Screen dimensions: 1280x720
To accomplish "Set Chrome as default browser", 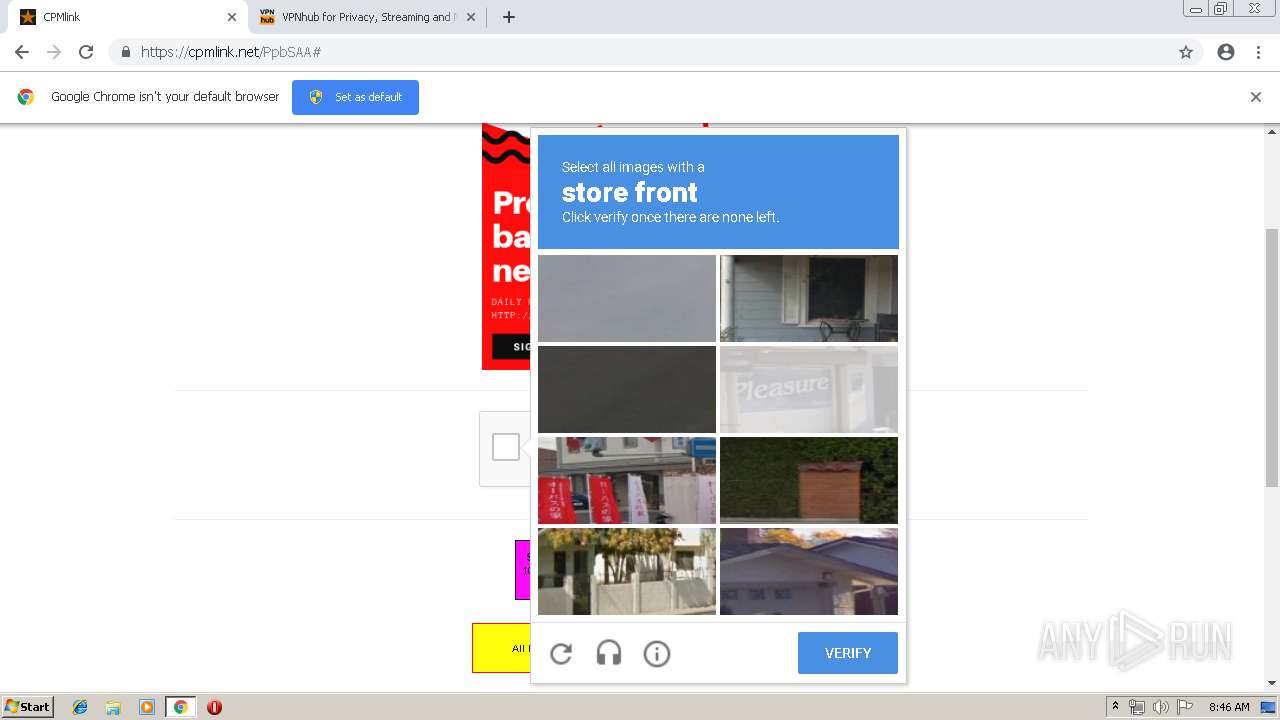I will point(355,97).
